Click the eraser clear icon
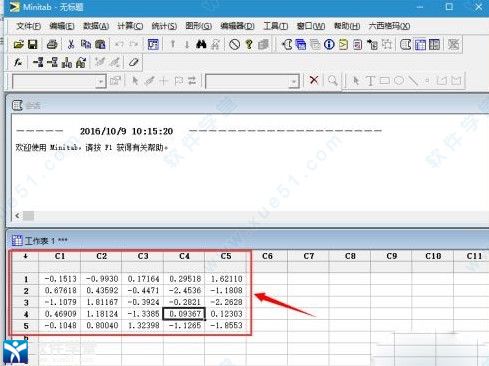Image resolution: width=489 pixels, height=366 pixels. point(133,62)
